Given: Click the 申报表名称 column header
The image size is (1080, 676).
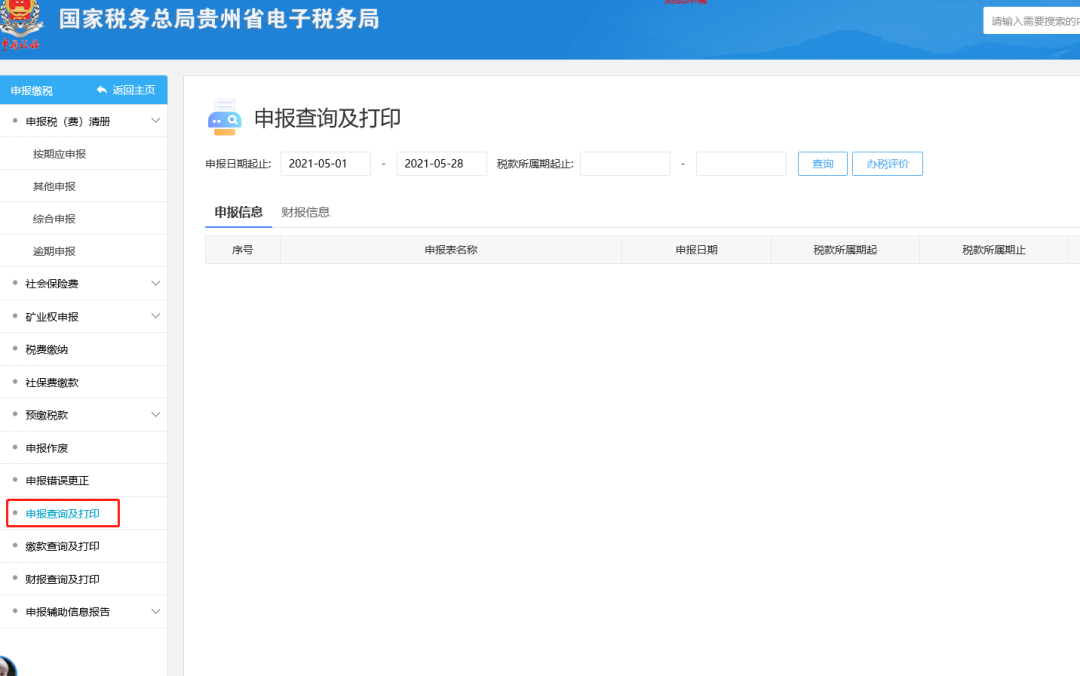Looking at the screenshot, I should pyautogui.click(x=451, y=249).
